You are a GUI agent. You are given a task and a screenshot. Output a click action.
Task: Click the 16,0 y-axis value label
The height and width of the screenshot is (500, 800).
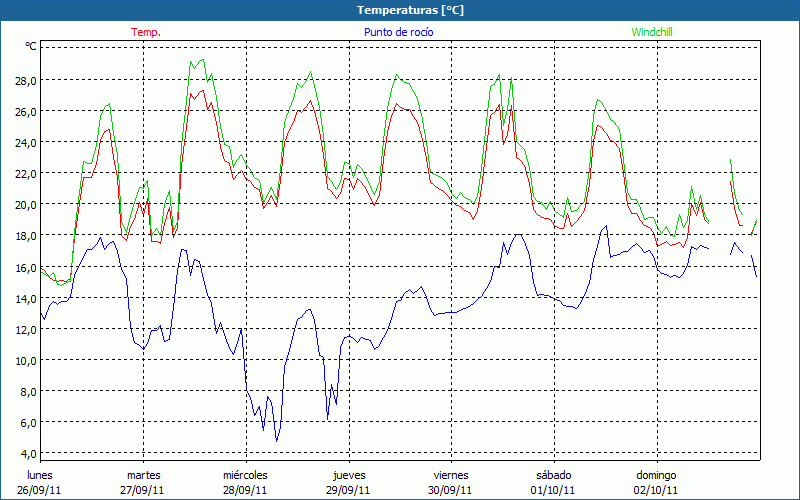25,267
